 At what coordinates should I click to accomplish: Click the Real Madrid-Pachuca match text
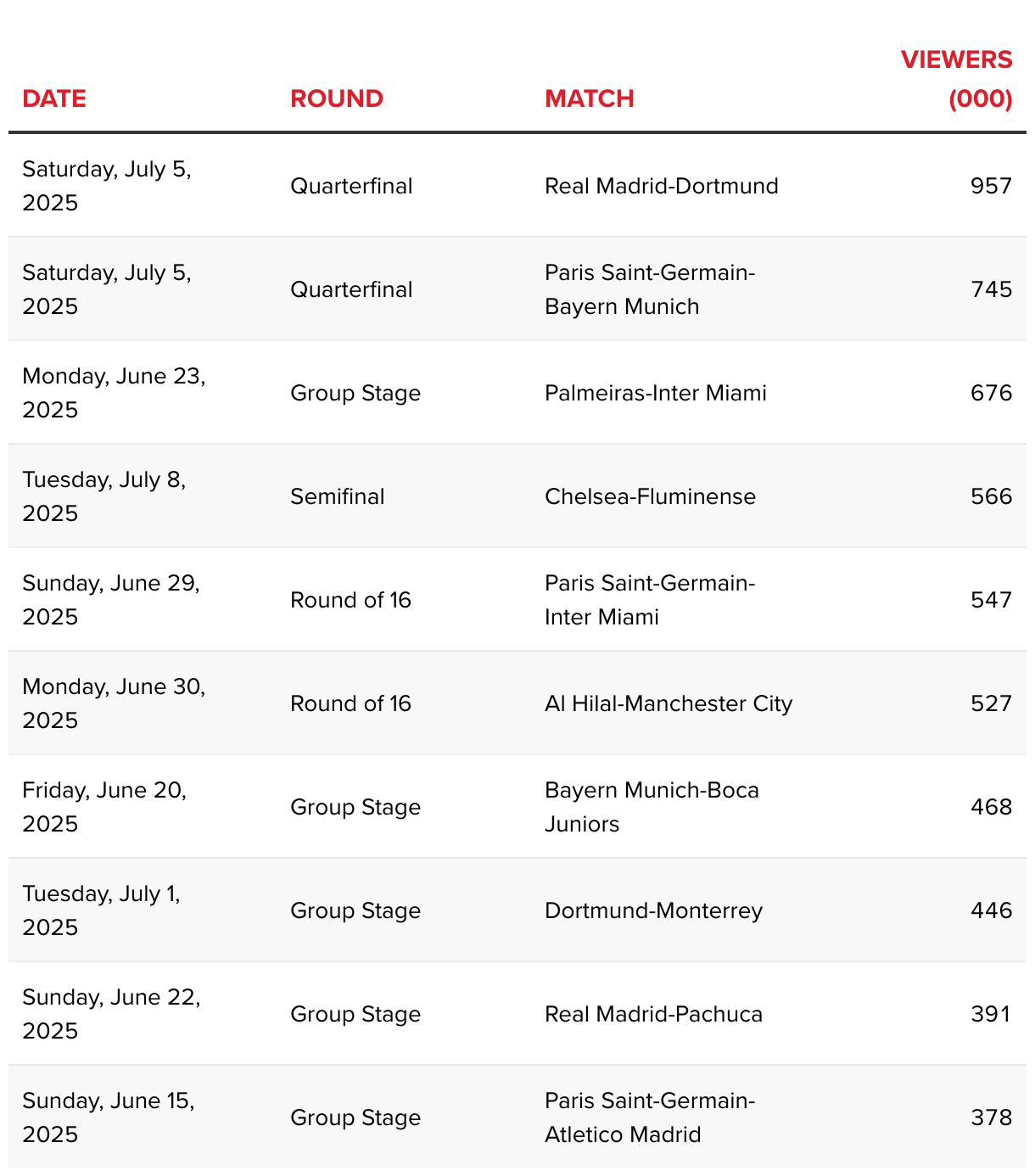coord(653,1014)
